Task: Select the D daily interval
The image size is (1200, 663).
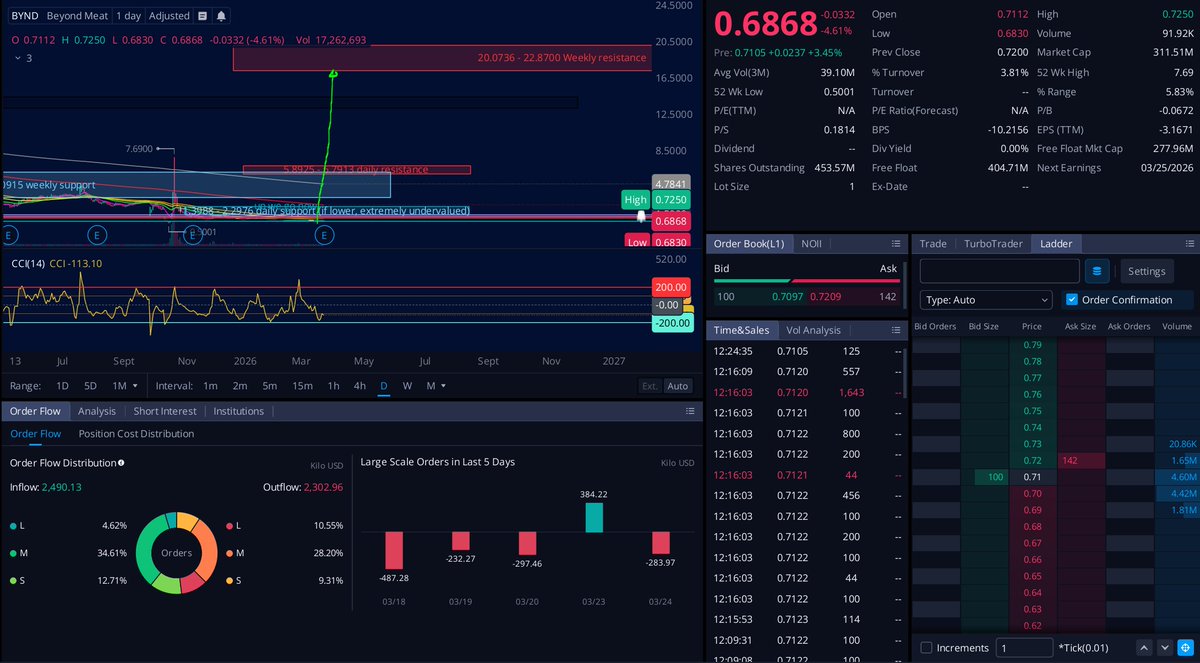Action: (384, 386)
